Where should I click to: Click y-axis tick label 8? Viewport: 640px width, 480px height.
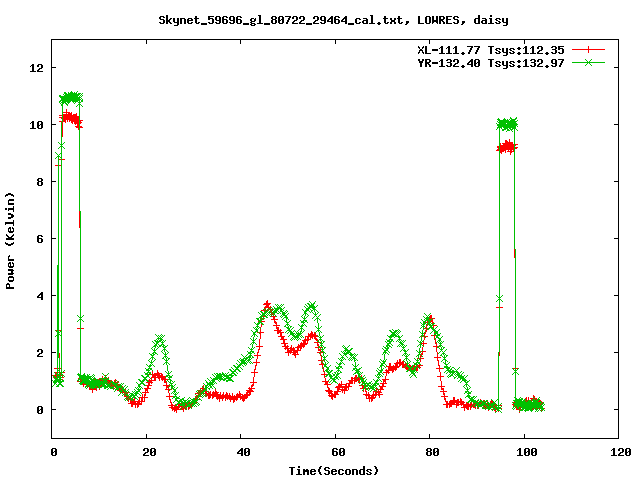click(x=40, y=182)
